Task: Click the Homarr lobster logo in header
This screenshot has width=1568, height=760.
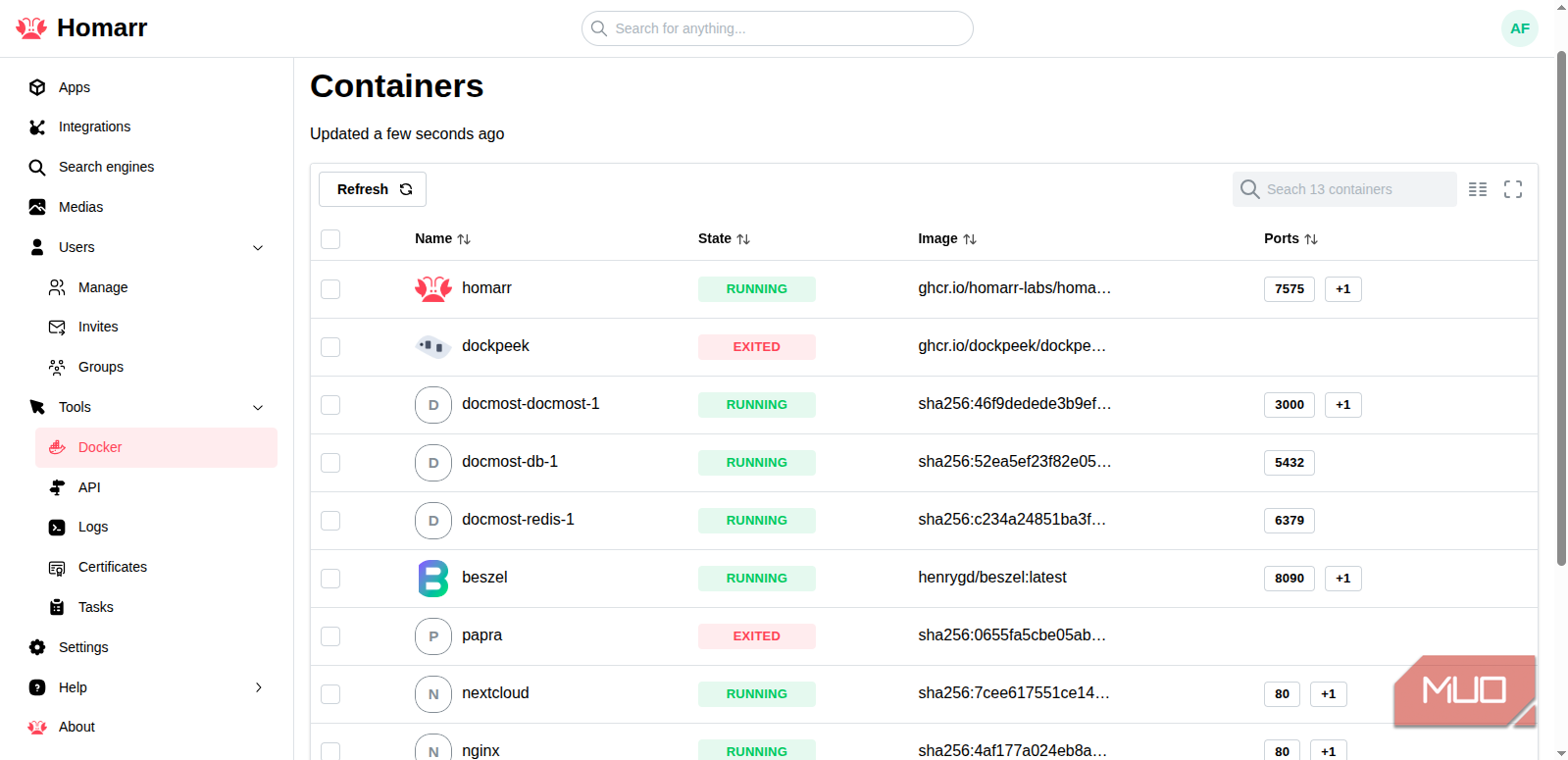Action: [x=31, y=28]
